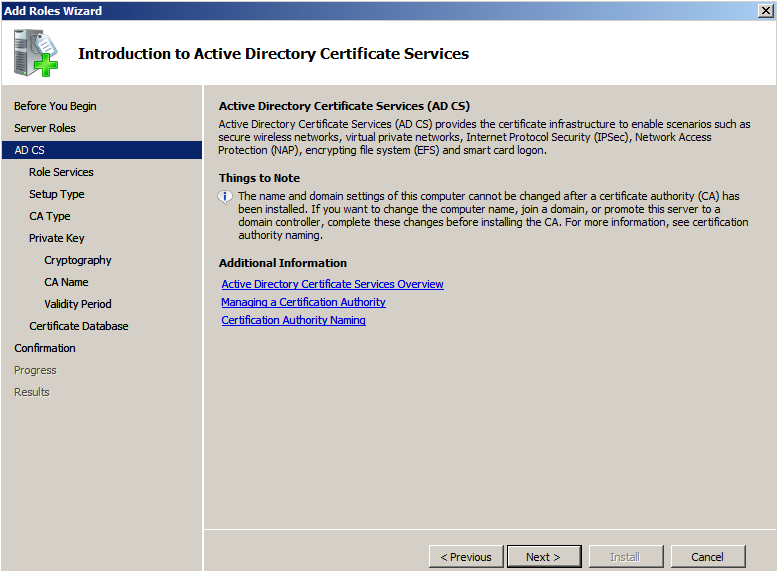Click the info icon under Things to Note
The image size is (777, 571).
coord(226,197)
